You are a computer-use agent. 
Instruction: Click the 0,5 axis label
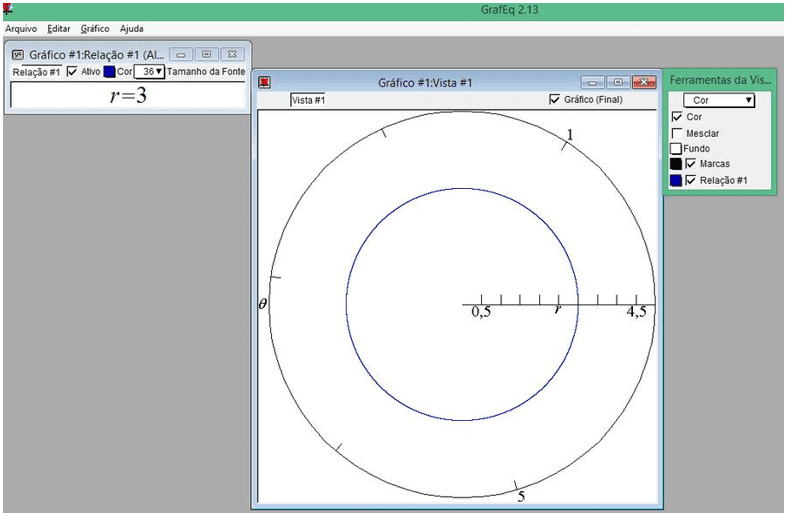481,312
